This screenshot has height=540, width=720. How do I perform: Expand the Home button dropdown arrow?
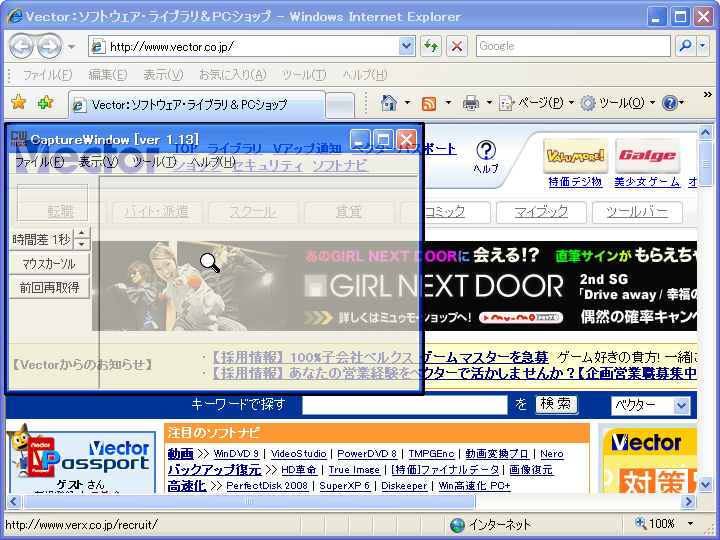(x=407, y=103)
